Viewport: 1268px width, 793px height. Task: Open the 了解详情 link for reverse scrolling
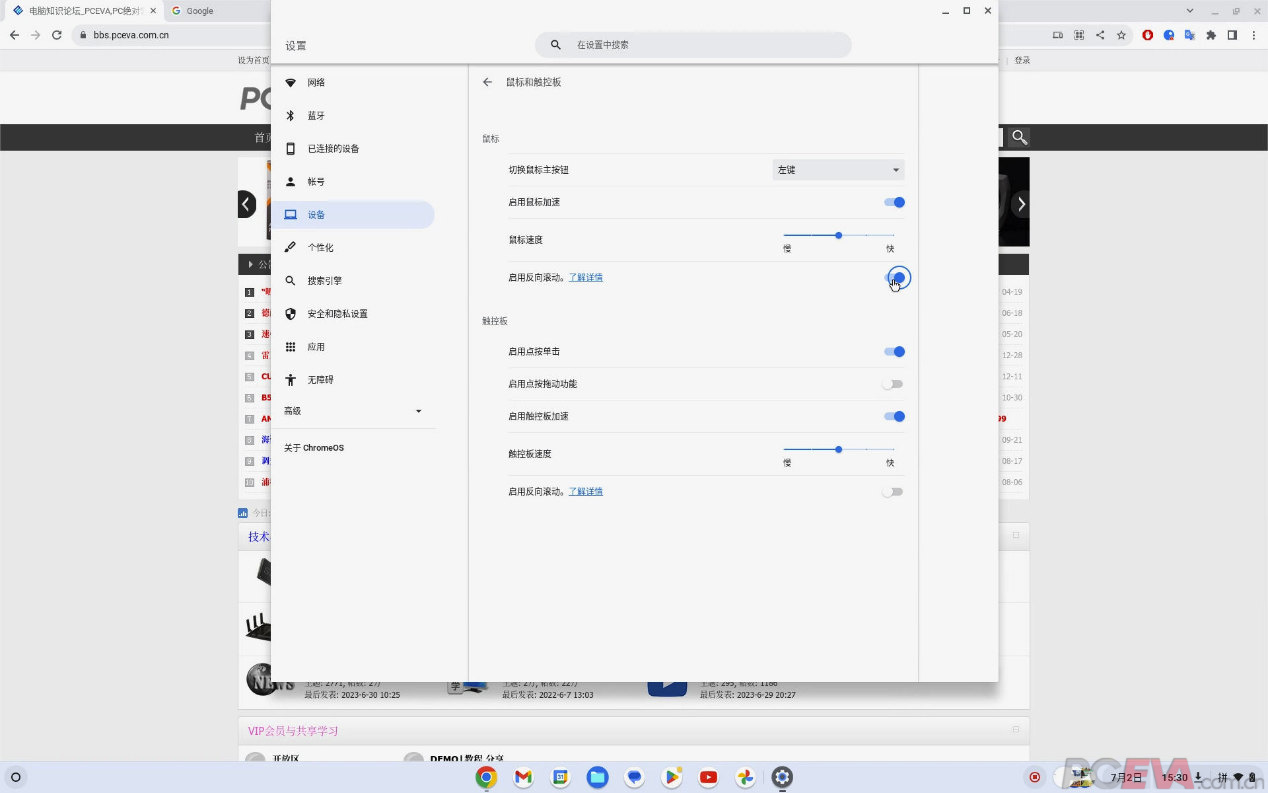tap(586, 277)
